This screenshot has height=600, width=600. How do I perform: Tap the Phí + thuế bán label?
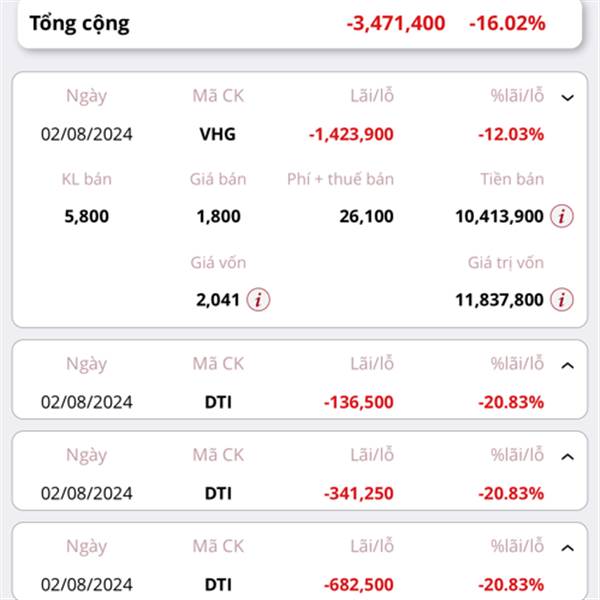[x=340, y=179]
